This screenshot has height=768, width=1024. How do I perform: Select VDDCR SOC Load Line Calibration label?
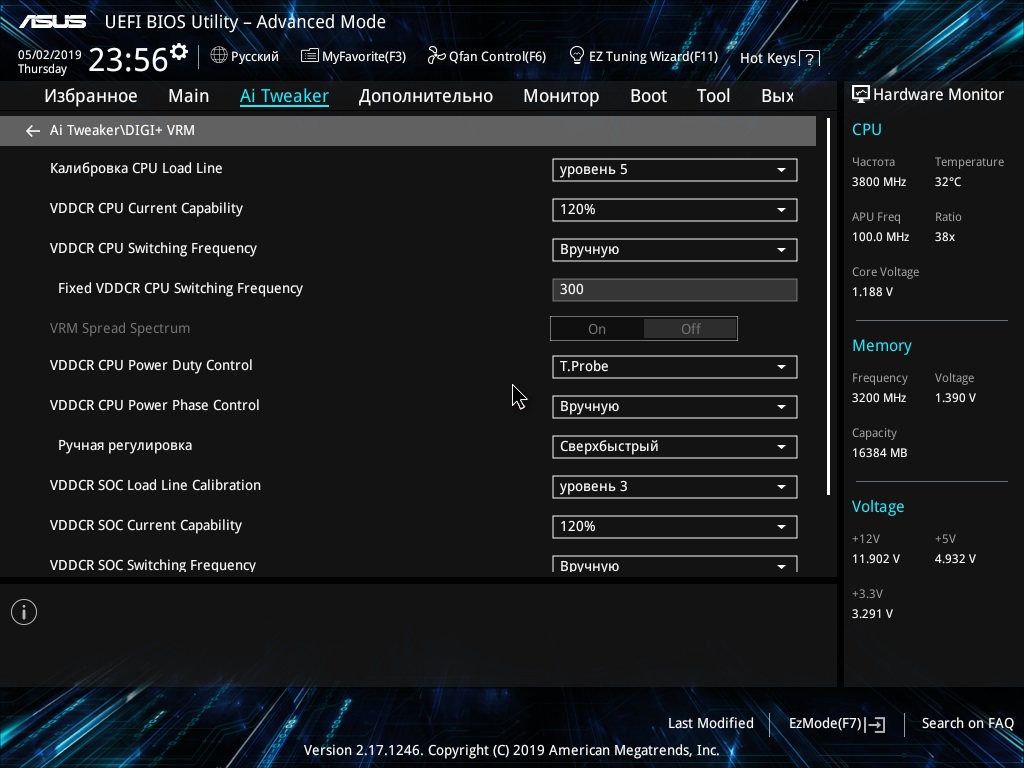point(155,485)
